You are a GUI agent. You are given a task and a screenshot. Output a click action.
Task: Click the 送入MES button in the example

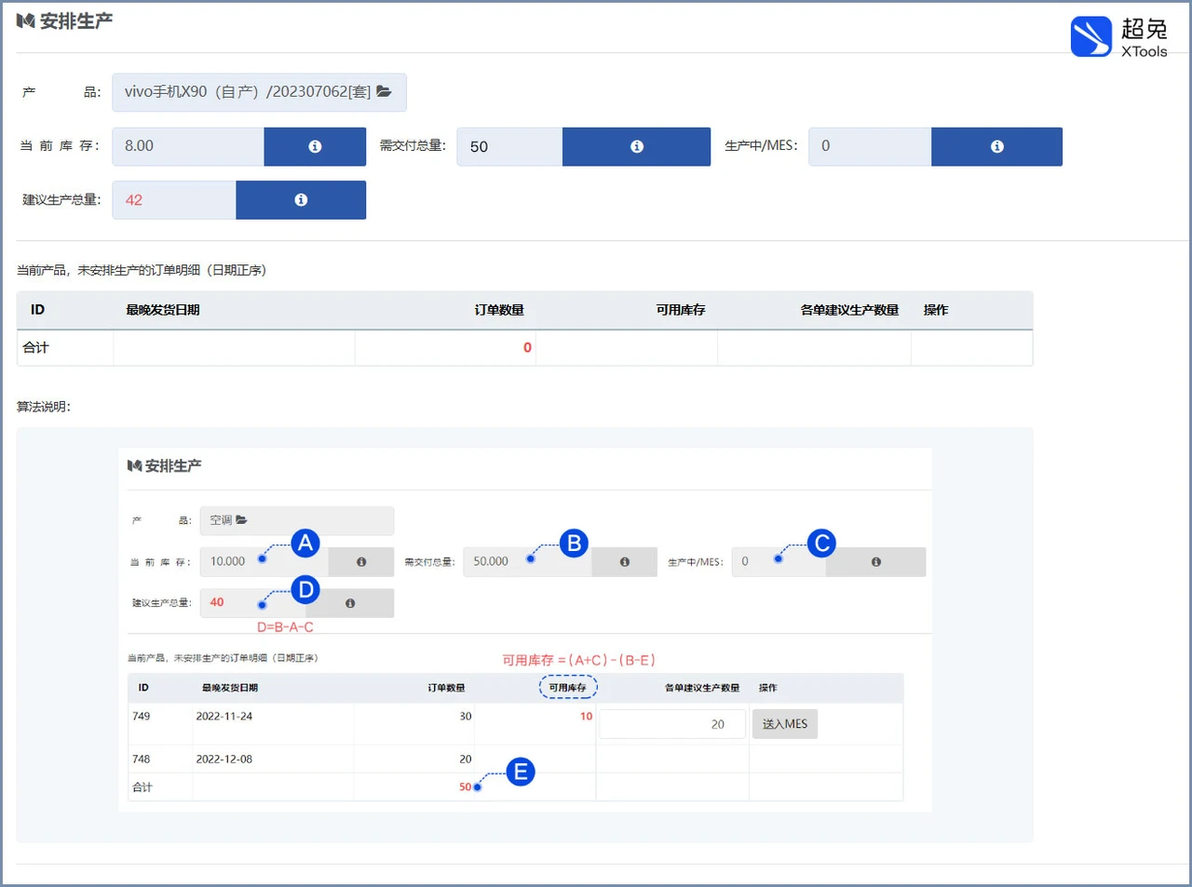point(785,724)
